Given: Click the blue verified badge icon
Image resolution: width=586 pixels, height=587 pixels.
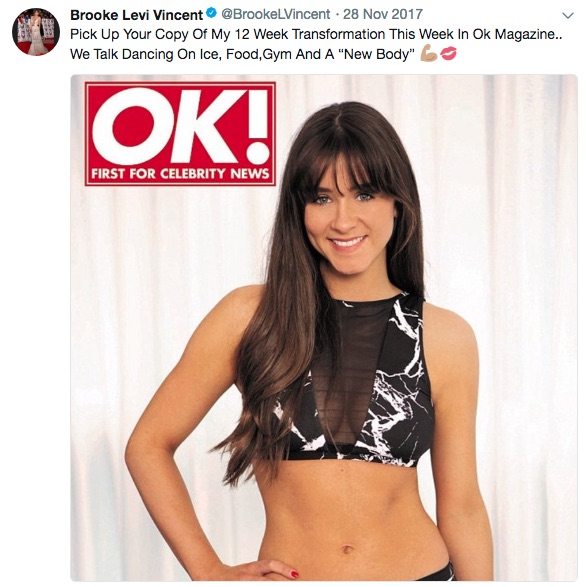Looking at the screenshot, I should tap(212, 13).
